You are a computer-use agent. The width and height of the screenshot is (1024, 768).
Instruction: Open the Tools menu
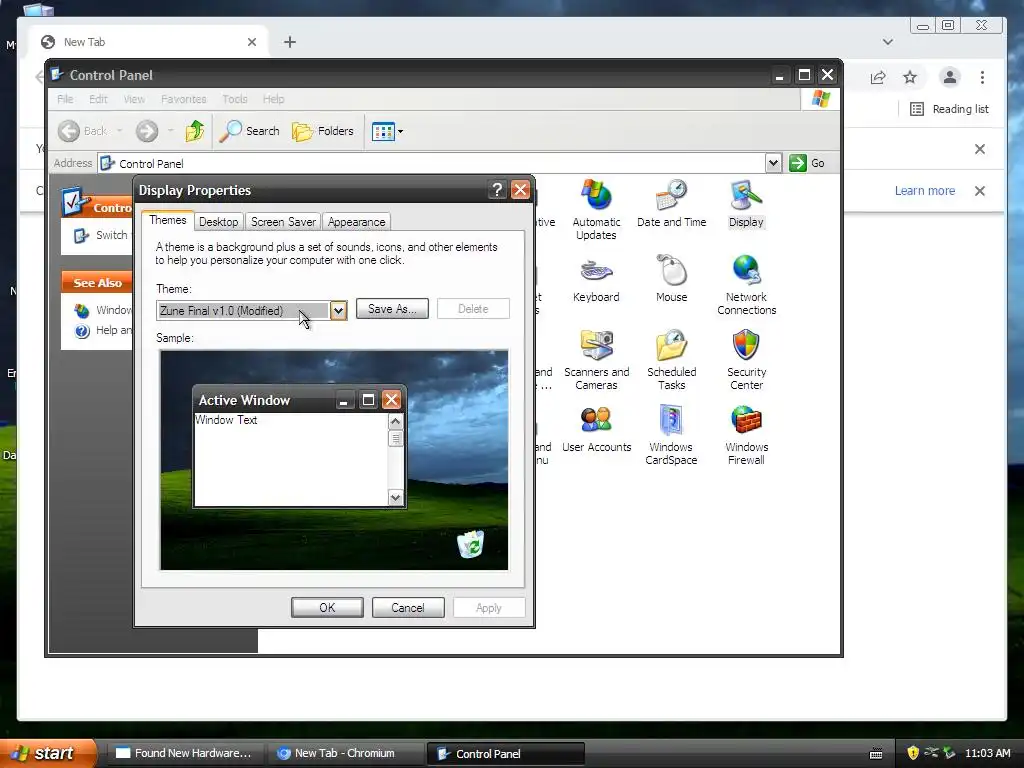234,99
